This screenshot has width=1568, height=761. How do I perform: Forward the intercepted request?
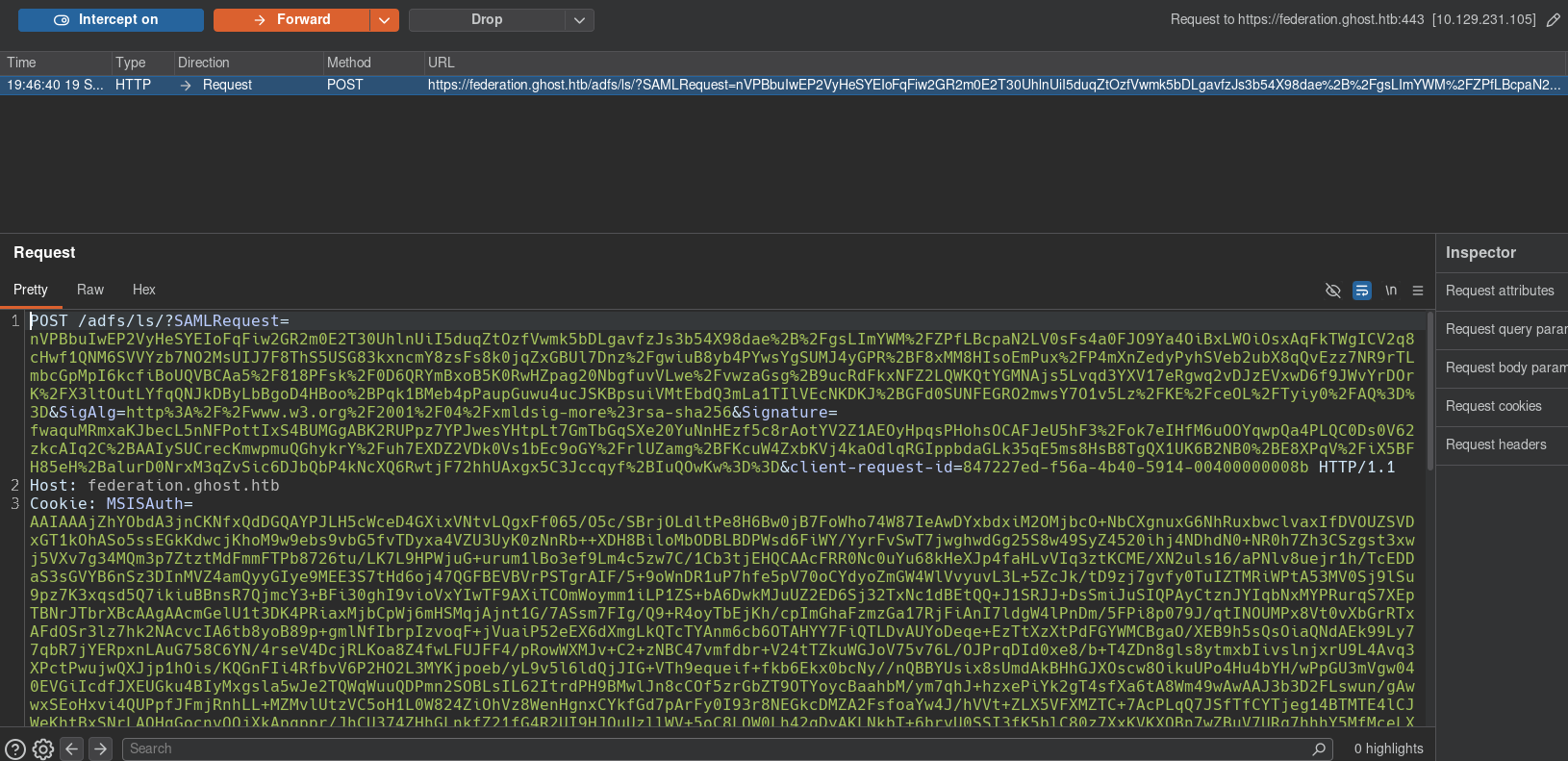coord(291,20)
